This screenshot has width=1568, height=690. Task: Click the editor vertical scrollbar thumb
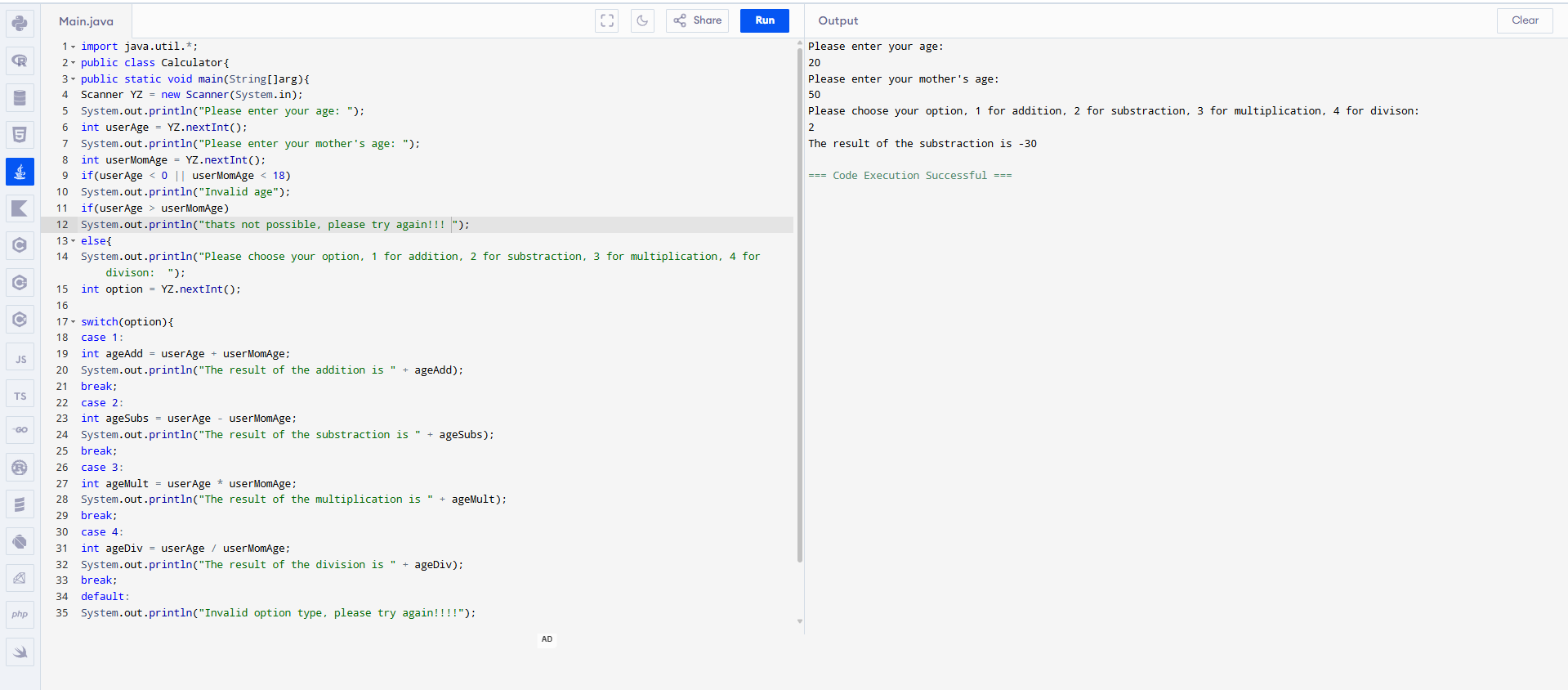(799, 306)
